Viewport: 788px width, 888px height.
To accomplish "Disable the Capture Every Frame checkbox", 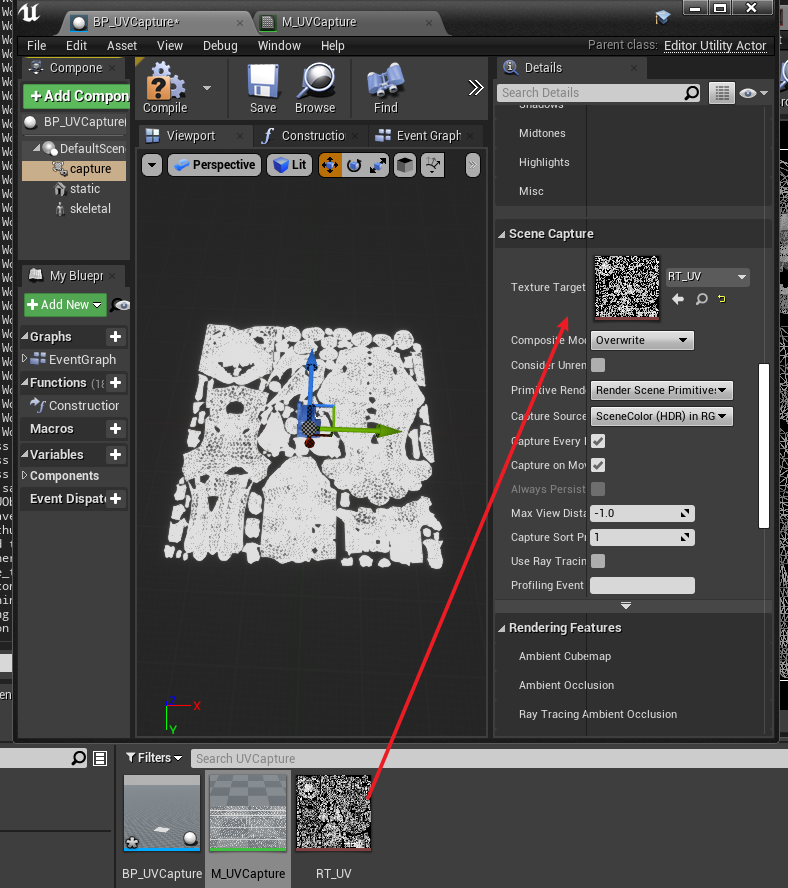I will (x=598, y=441).
